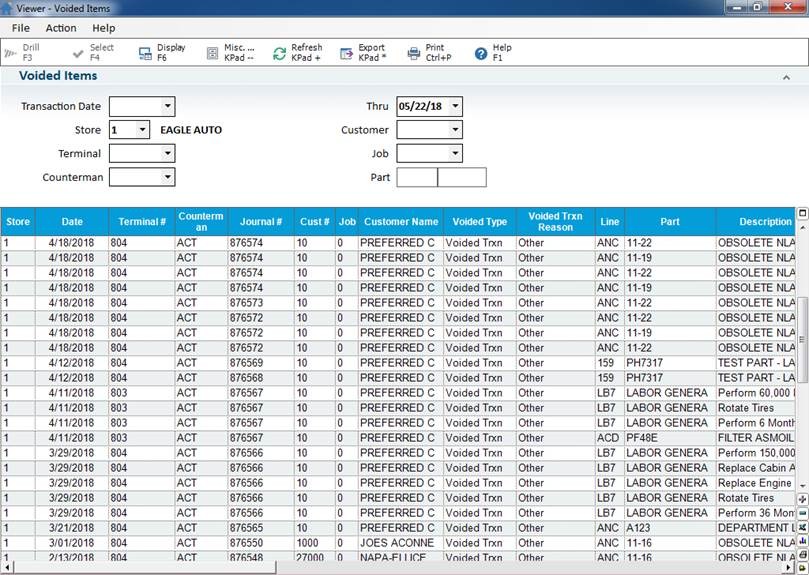Sort by the Store column header
Viewport: 809px width, 575px height.
click(18, 221)
